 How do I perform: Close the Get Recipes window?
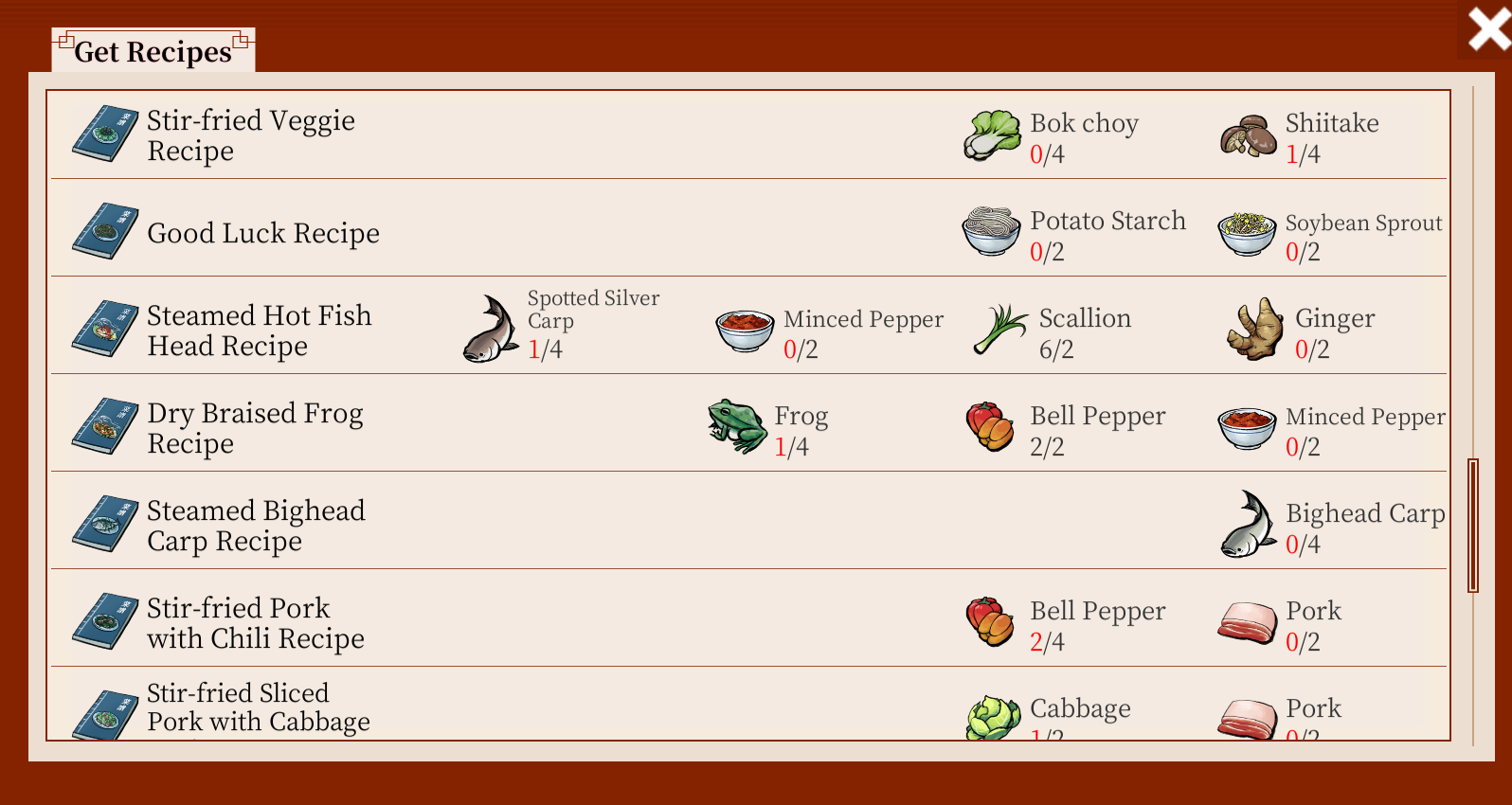pyautogui.click(x=1487, y=28)
